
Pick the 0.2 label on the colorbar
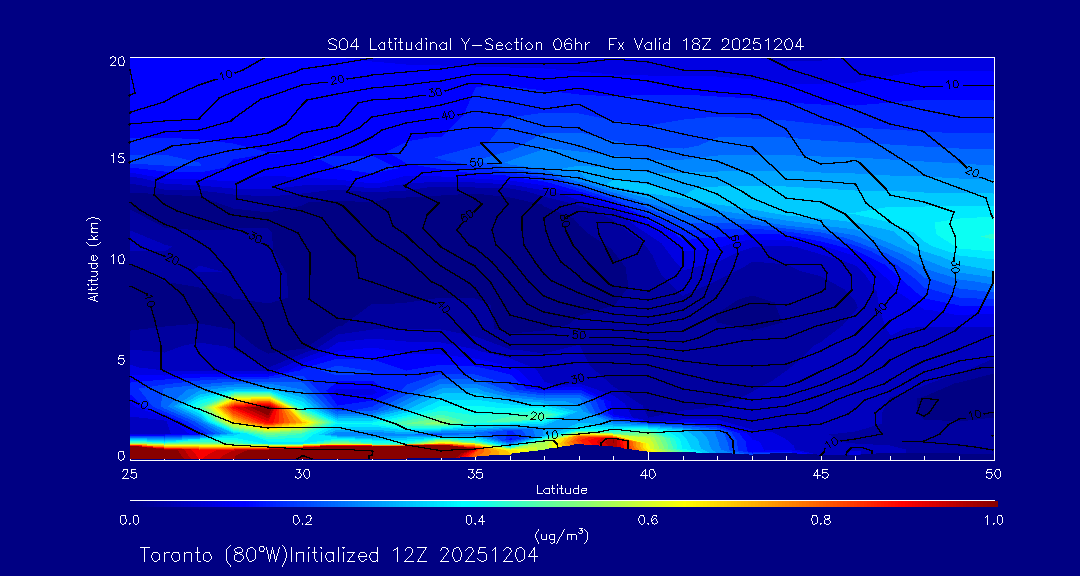[302, 520]
